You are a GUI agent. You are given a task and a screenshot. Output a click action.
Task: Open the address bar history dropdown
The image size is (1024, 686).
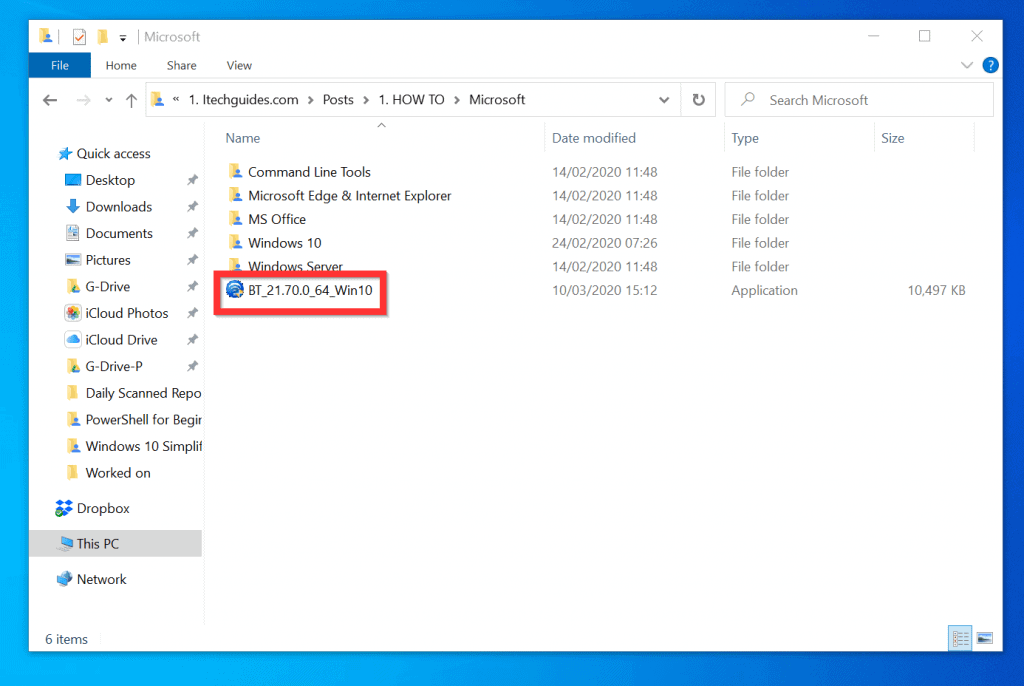tap(664, 100)
